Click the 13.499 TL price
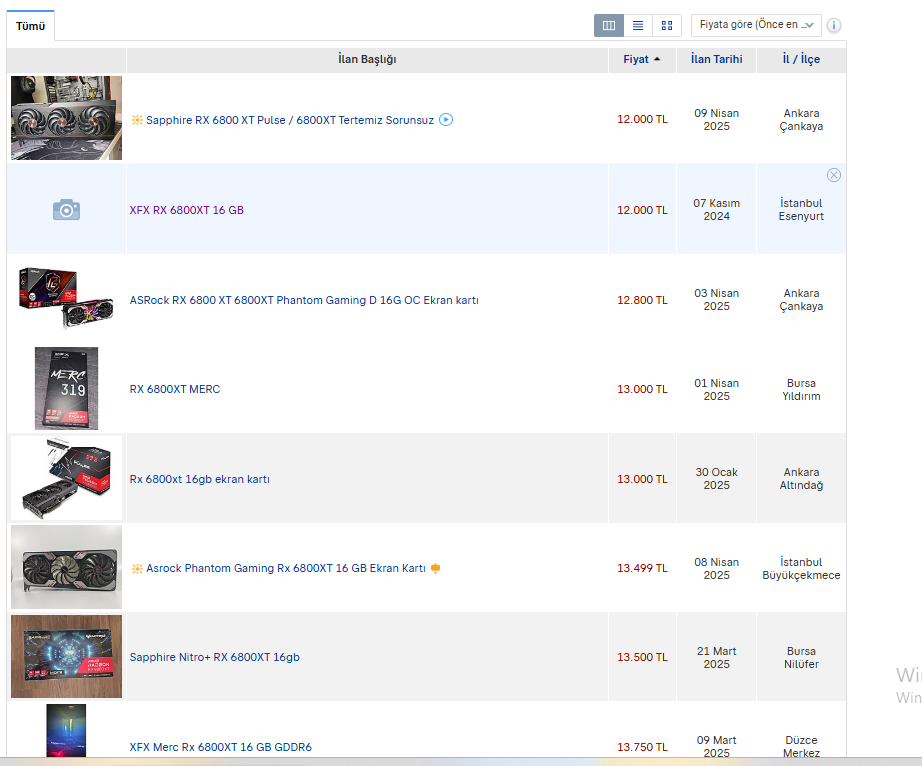Screen dimensions: 922x766 click(642, 568)
